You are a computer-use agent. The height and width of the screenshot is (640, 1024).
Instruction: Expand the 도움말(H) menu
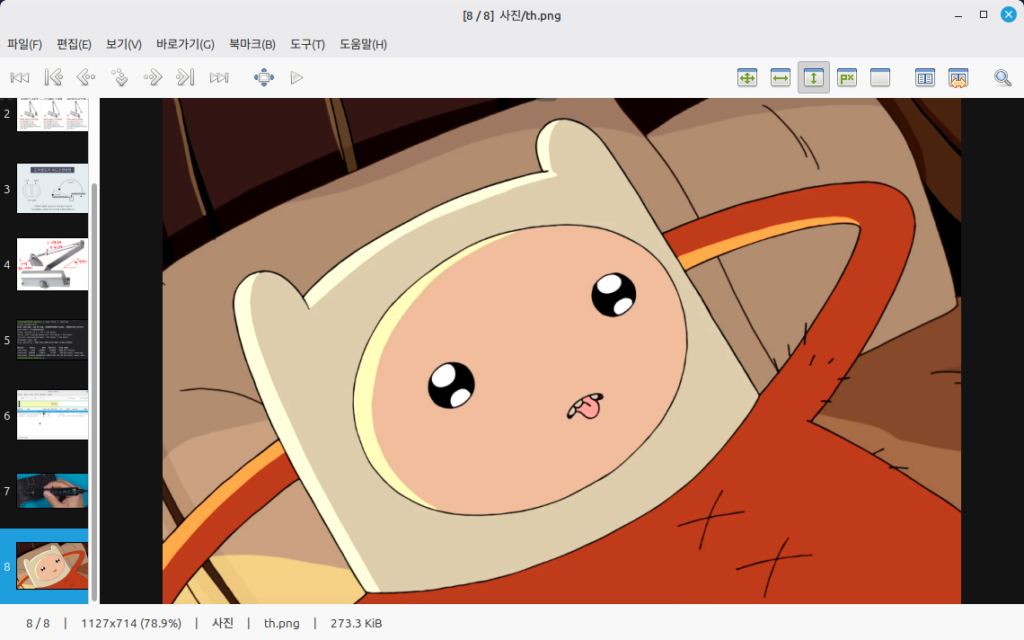363,44
